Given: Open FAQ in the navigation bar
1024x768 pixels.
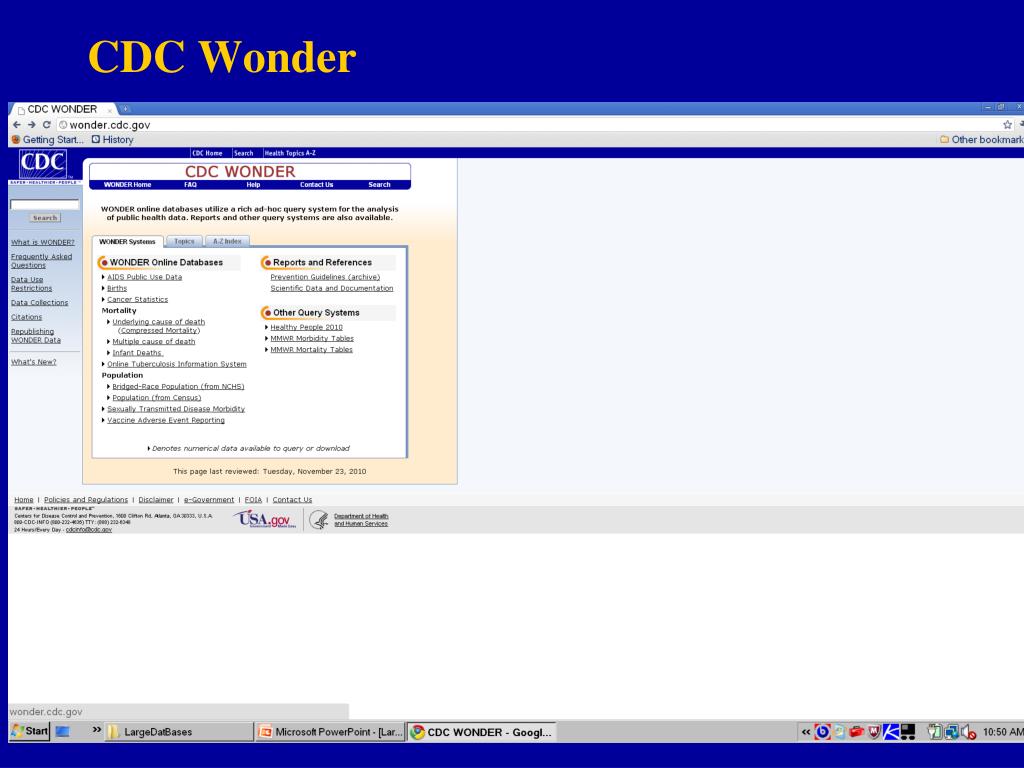Looking at the screenshot, I should 190,185.
